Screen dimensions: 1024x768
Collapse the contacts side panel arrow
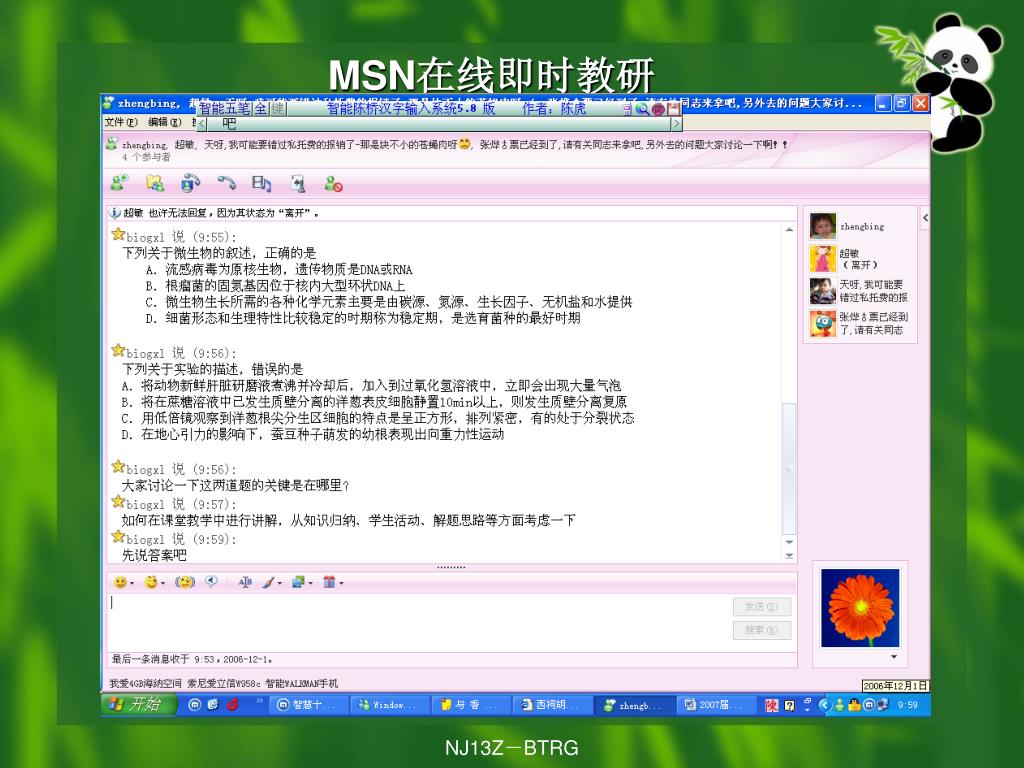click(925, 217)
